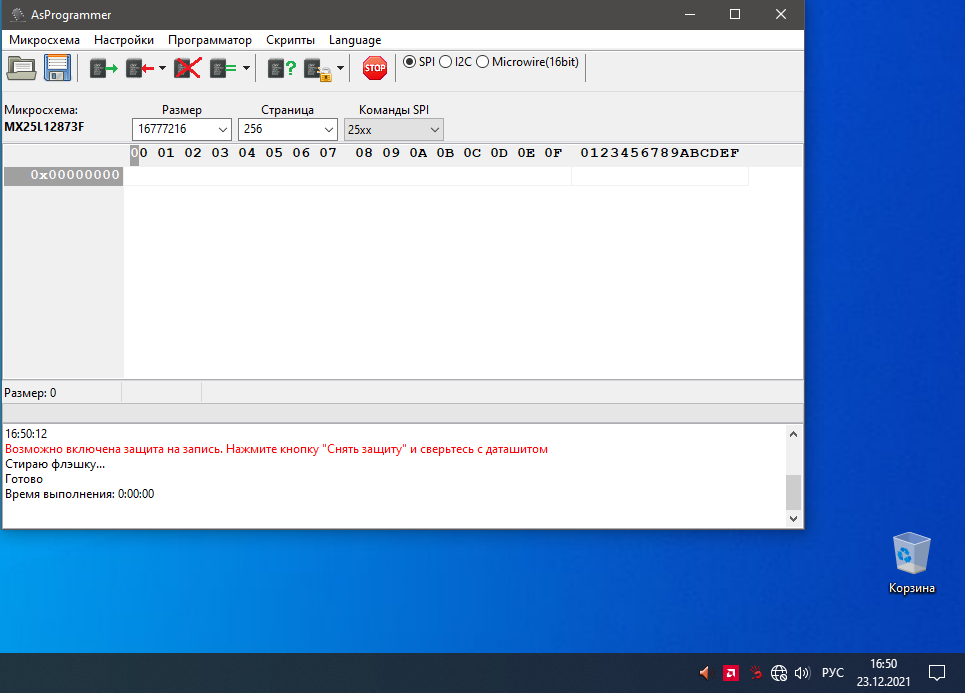965x693 pixels.
Task: Click the Стираю флэшку... log line
Action: pyautogui.click(x=55, y=464)
